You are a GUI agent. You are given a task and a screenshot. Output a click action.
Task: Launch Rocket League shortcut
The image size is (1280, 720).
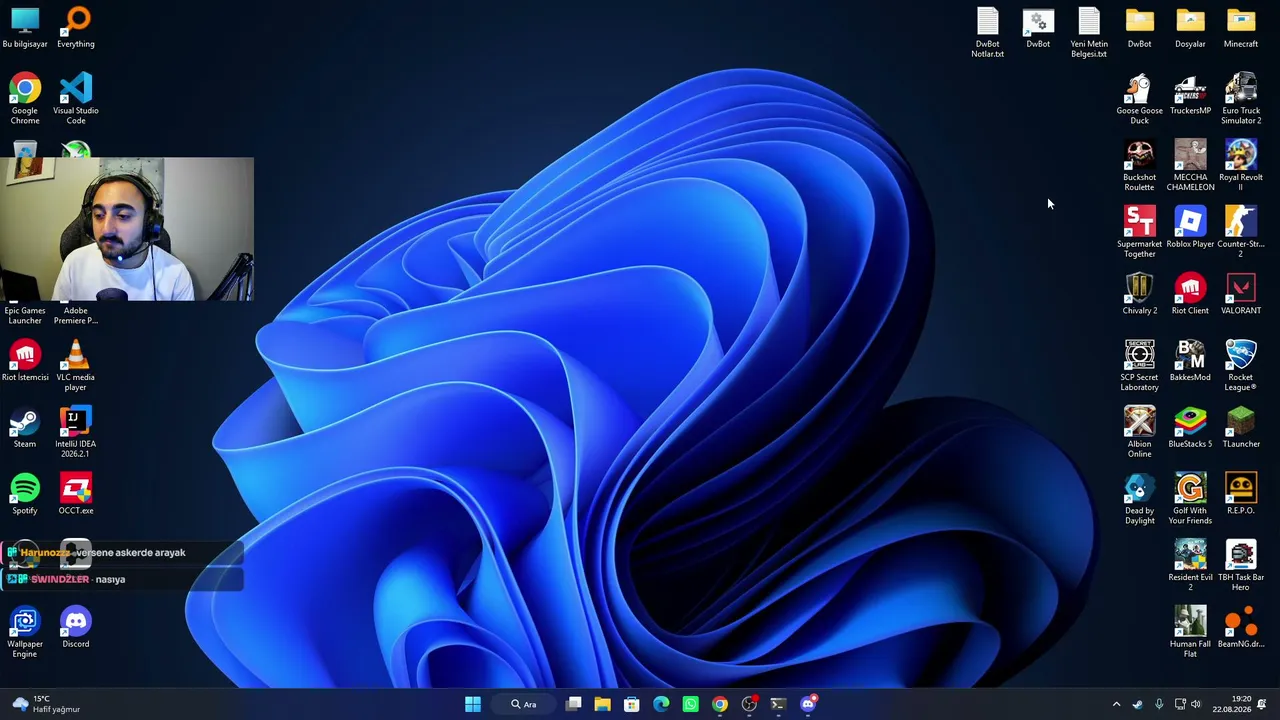(1241, 365)
